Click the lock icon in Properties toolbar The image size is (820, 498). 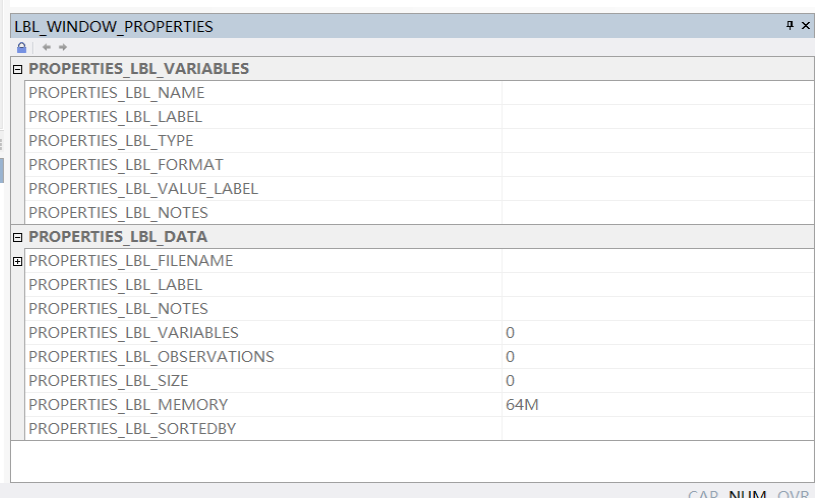click(22, 47)
